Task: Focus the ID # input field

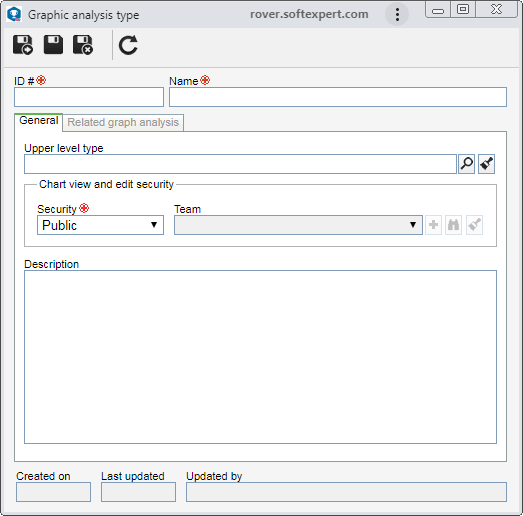Action: [x=89, y=97]
